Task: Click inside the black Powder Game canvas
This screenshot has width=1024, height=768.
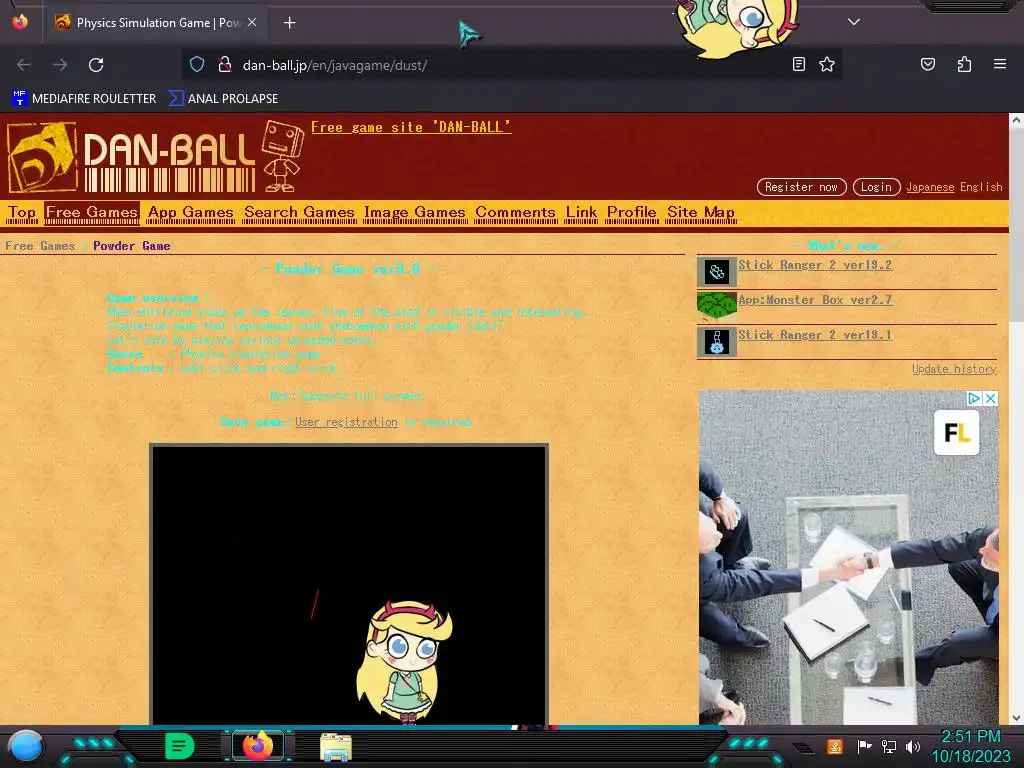Action: point(349,584)
